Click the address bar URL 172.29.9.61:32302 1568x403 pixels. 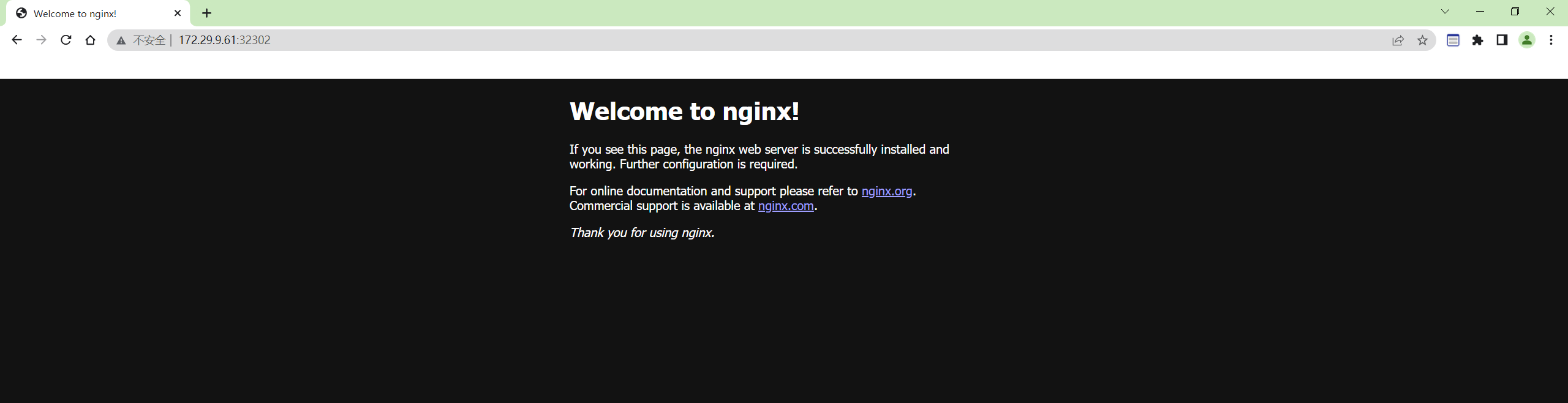point(224,40)
